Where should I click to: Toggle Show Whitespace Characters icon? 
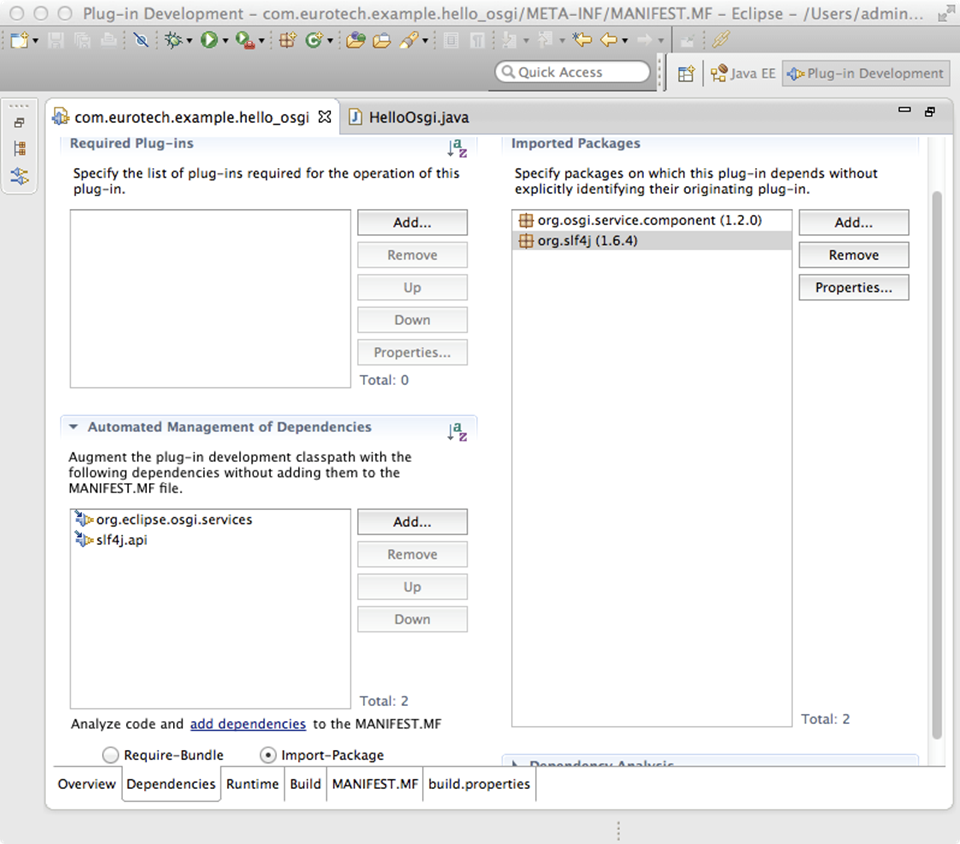[x=478, y=40]
